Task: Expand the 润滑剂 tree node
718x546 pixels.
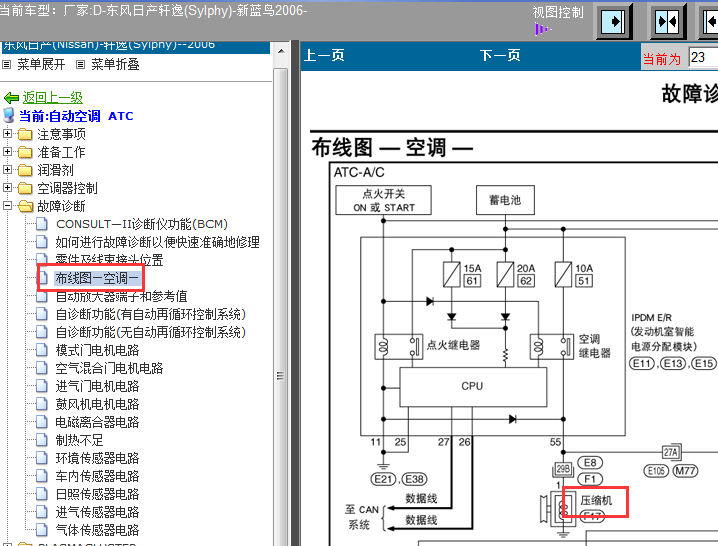Action: [7, 170]
